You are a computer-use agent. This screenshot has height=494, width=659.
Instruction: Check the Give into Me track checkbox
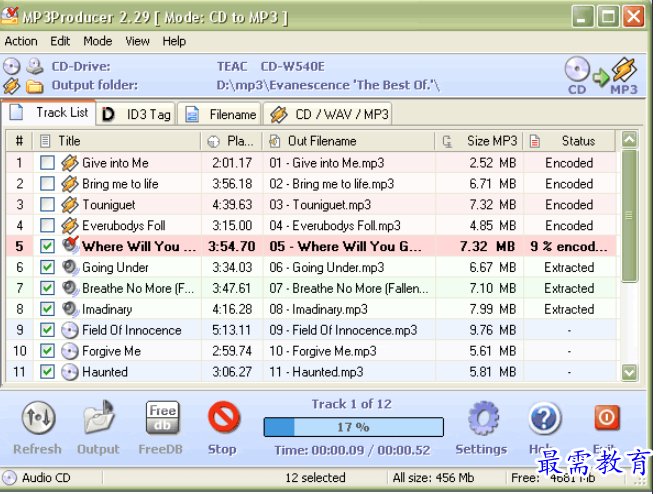47,163
